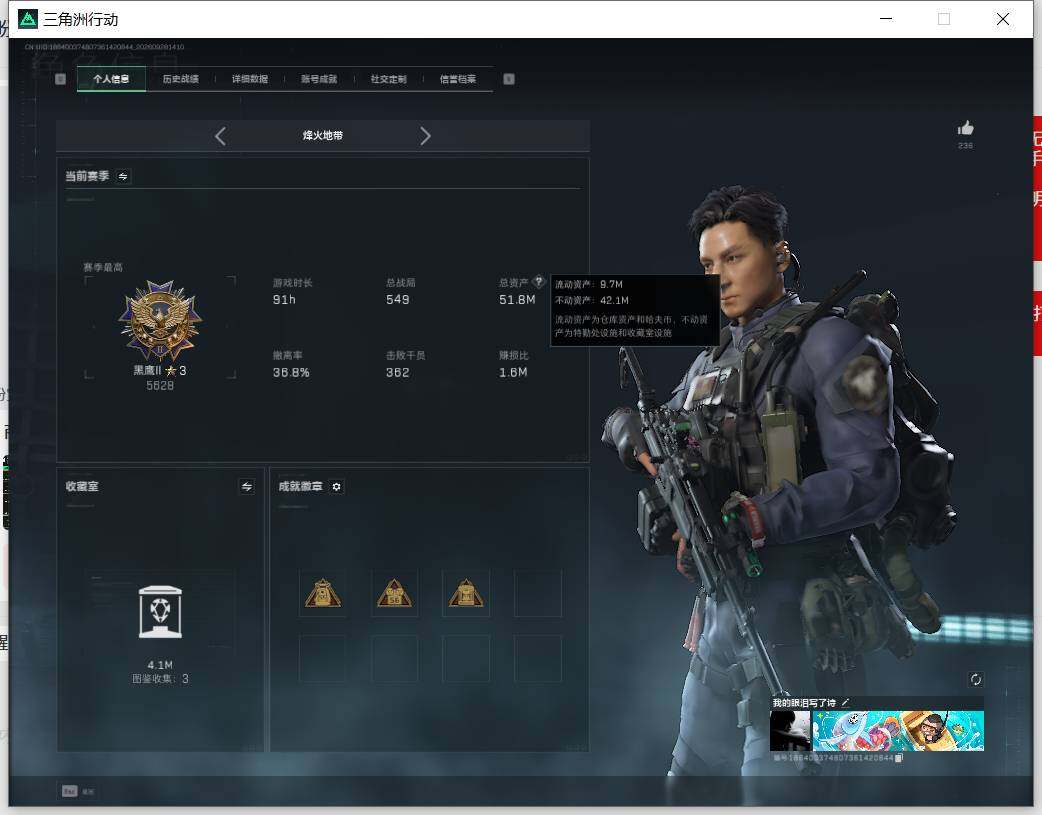Toggle season view with 当前赛季 swap icon
Image resolution: width=1042 pixels, height=815 pixels.
coord(123,176)
